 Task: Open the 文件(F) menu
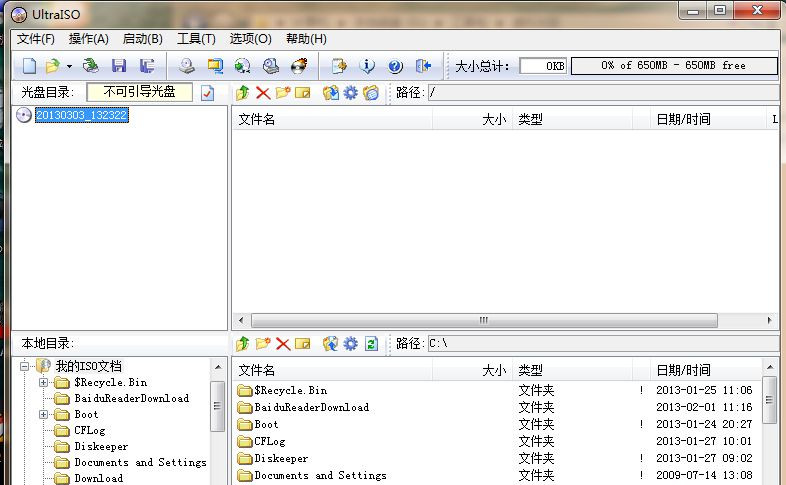[36, 39]
